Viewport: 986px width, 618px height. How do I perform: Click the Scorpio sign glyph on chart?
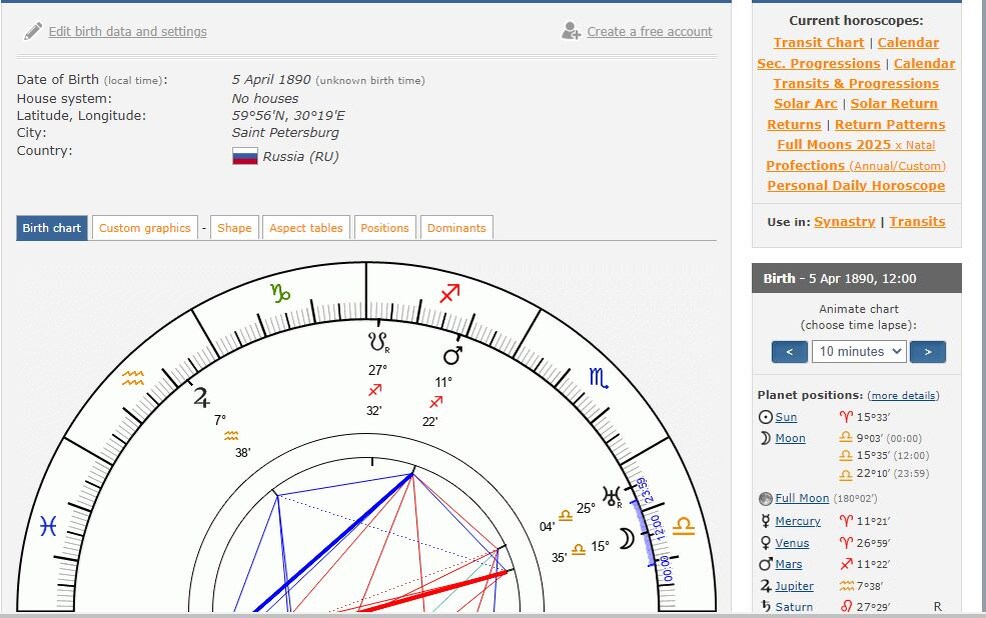[x=598, y=377]
